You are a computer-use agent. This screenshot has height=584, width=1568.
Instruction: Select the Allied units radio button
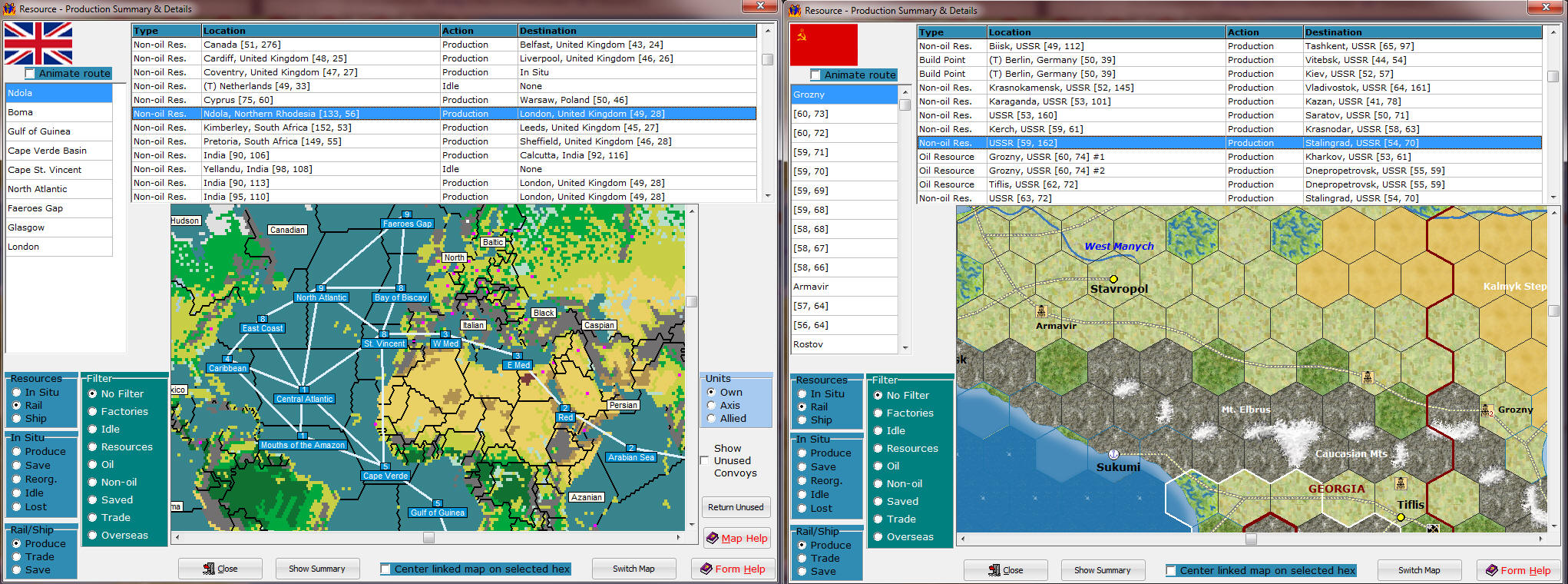(712, 419)
